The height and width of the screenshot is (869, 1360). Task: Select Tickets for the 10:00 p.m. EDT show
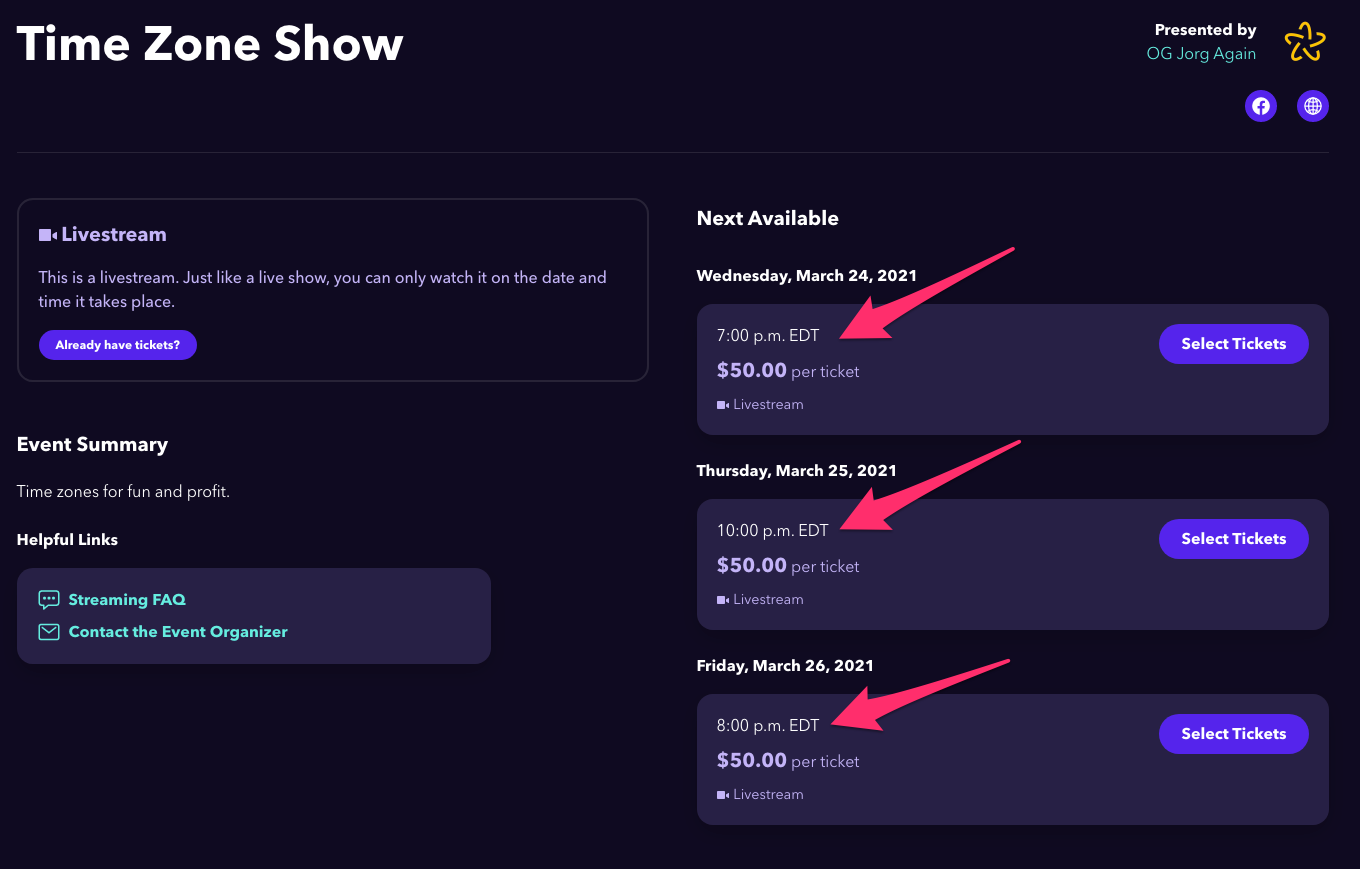click(x=1233, y=539)
